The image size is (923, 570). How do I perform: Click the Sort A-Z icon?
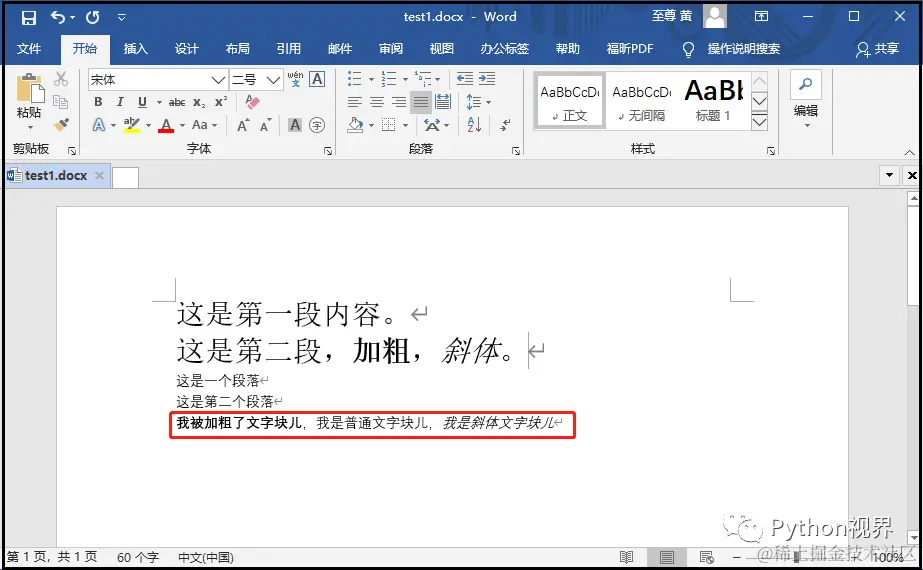[x=474, y=125]
